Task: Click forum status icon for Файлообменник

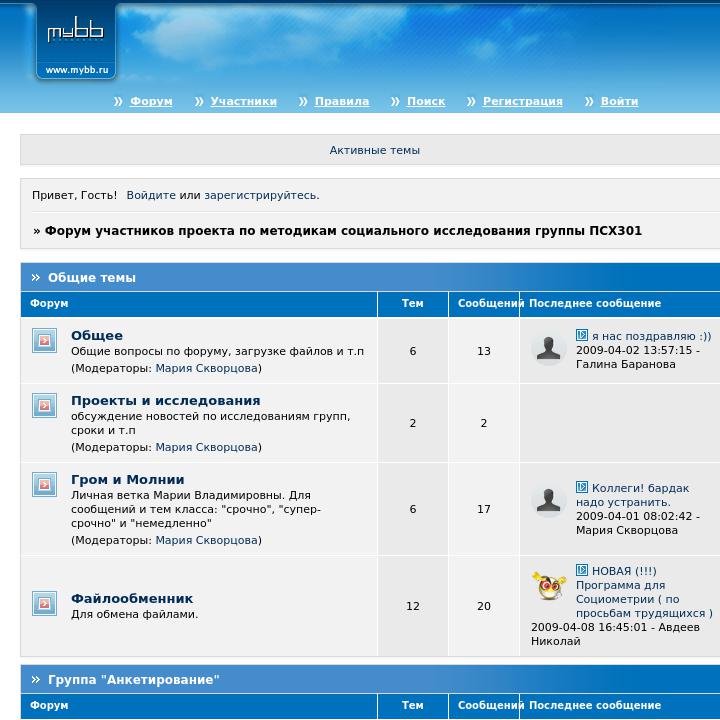Action: click(x=45, y=603)
